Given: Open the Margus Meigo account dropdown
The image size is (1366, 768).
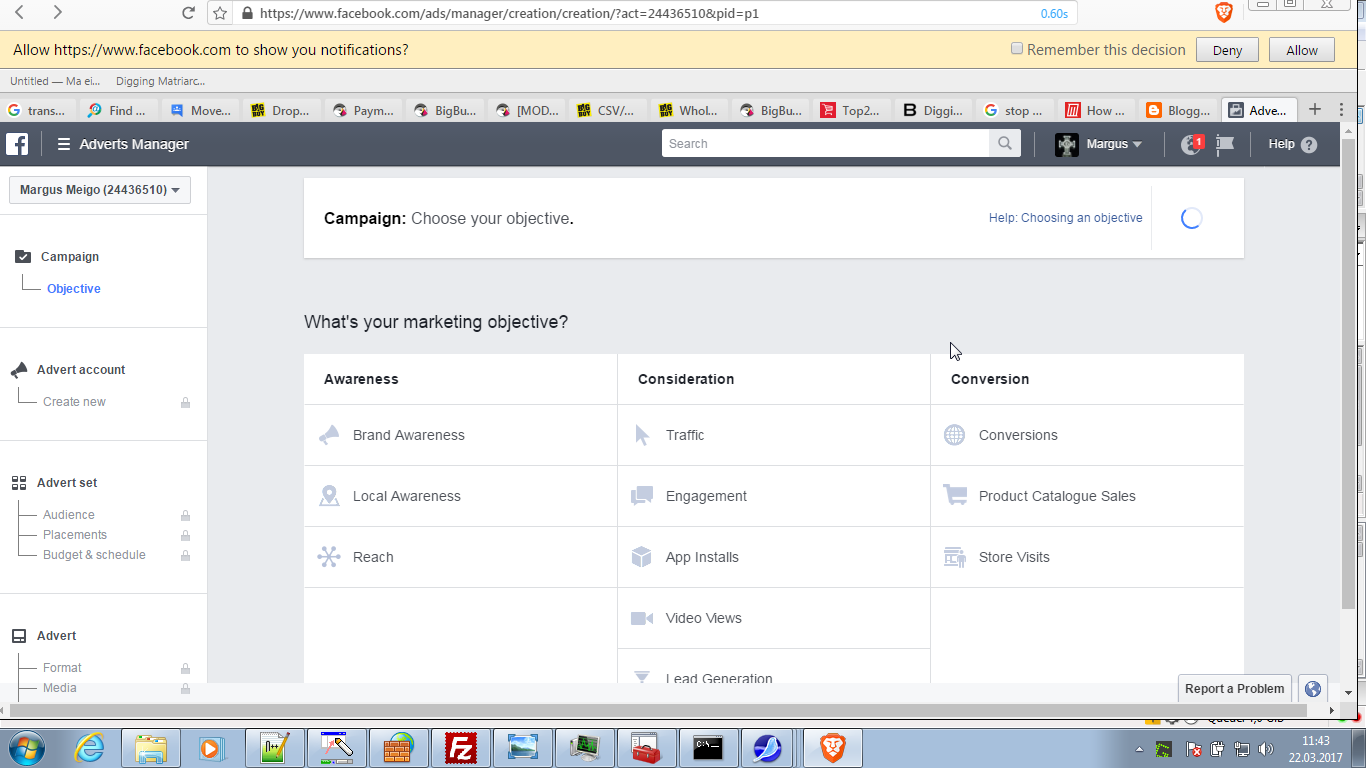Looking at the screenshot, I should pos(100,190).
